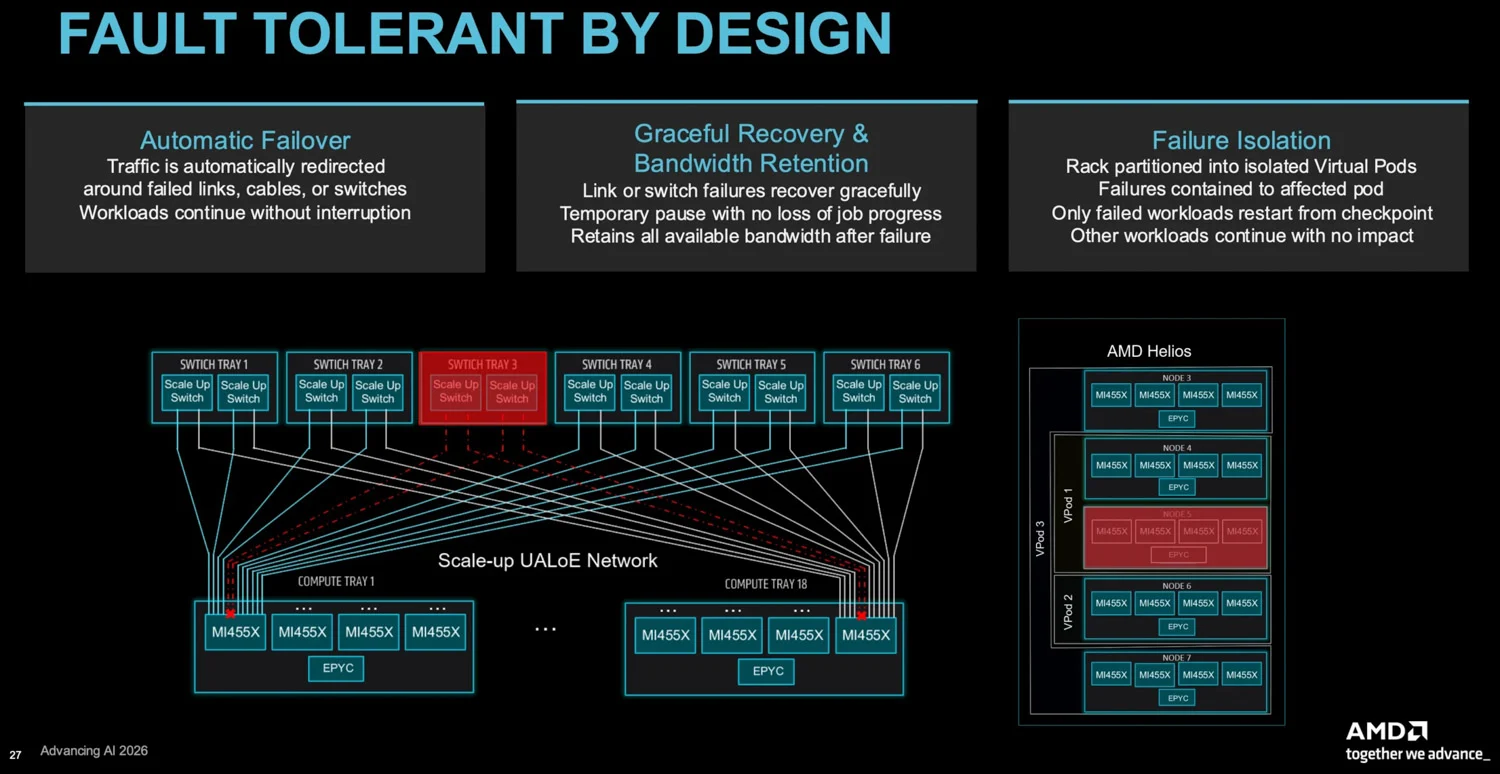
Task: Select the VPod 3 vertical label
Action: (1040, 539)
